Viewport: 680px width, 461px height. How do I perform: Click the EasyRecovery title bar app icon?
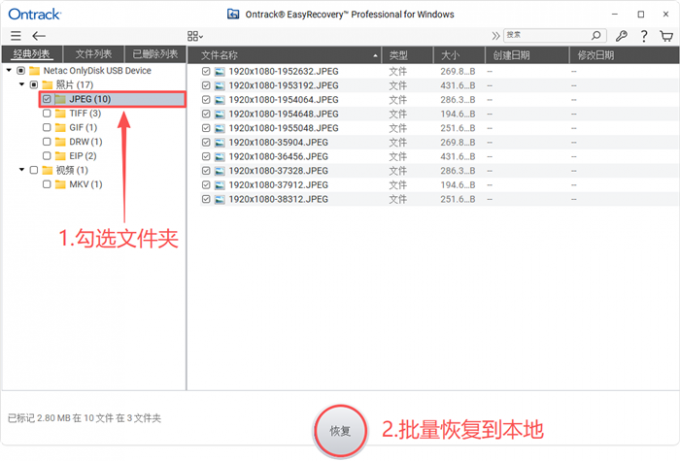coord(233,14)
